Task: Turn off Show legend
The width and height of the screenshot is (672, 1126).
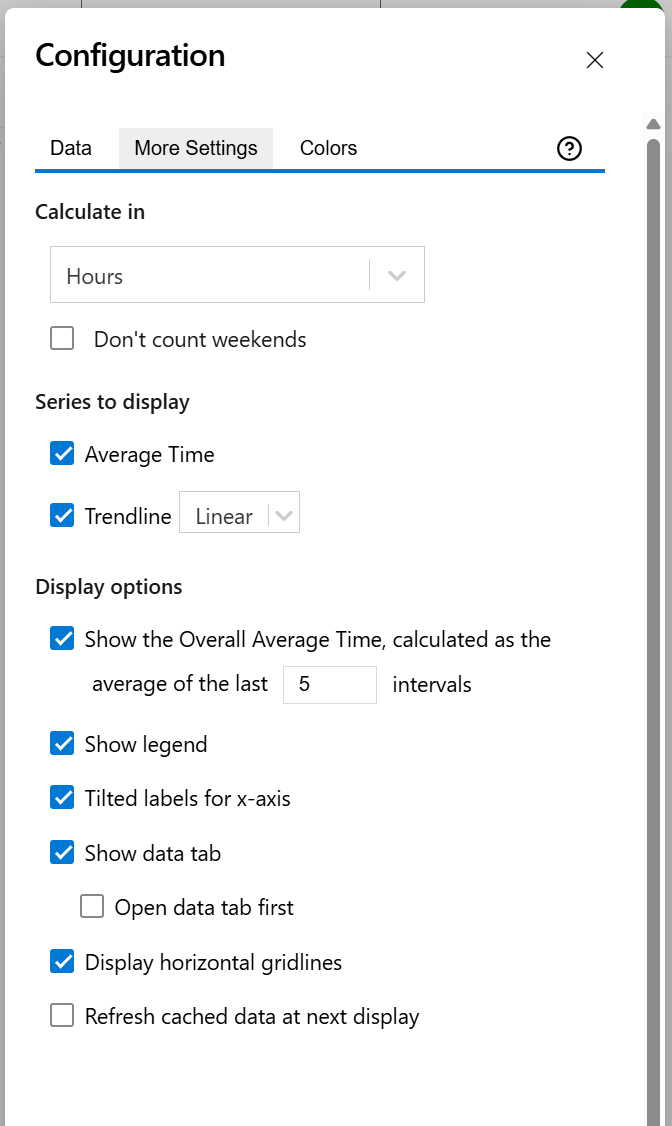Action: coord(62,743)
